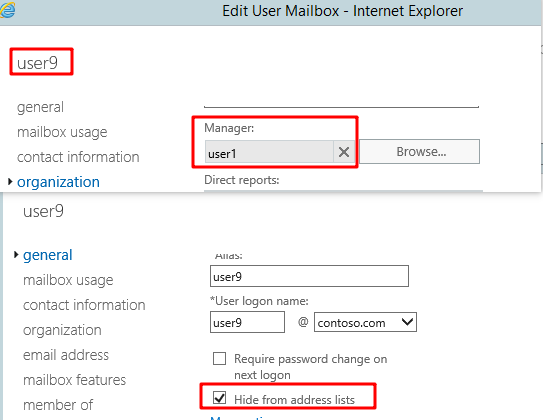543x420 pixels.
Task: Uncheck Hide from address lists
Action: [220, 398]
